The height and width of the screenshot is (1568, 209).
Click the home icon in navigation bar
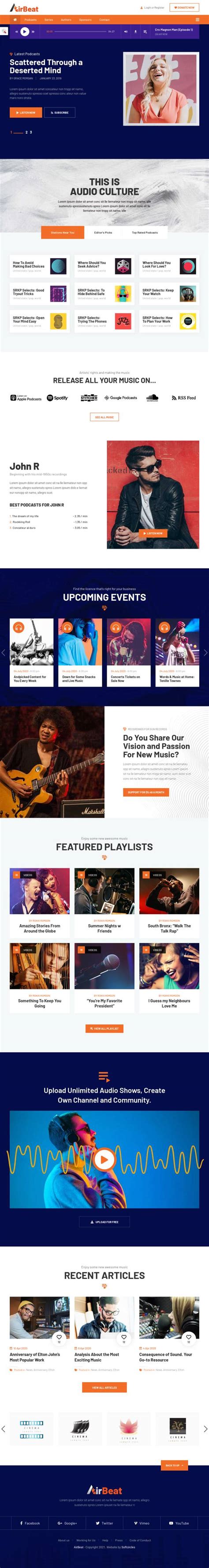tap(15, 19)
